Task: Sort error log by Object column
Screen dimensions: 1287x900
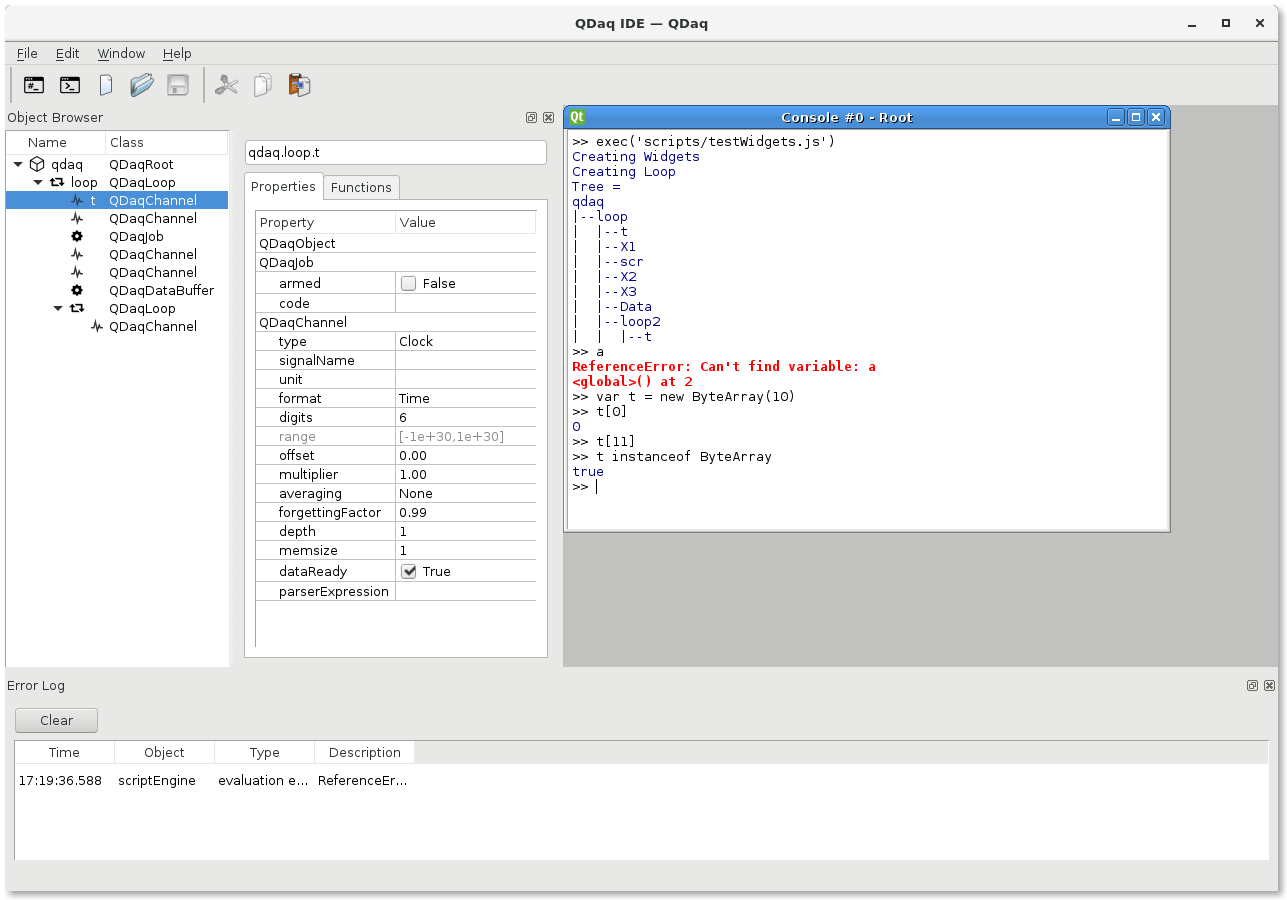Action: tap(164, 752)
